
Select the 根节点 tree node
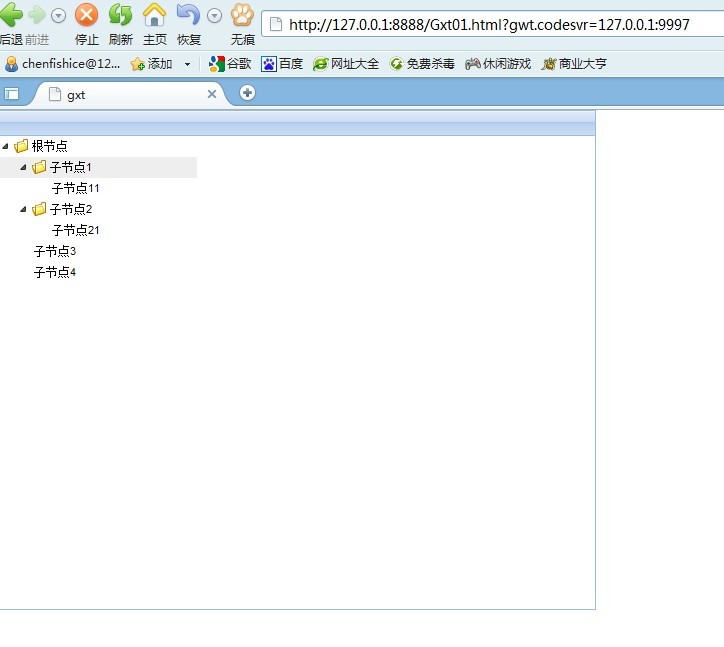tap(49, 146)
